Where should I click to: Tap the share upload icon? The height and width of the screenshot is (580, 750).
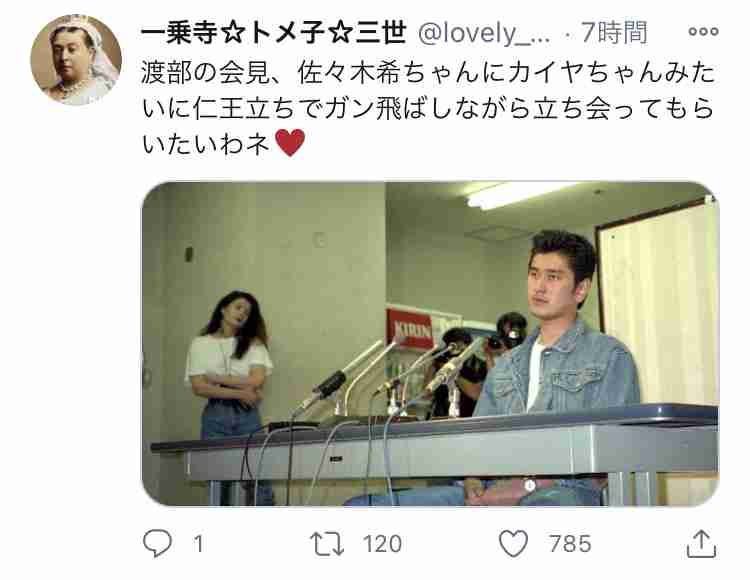pos(701,543)
